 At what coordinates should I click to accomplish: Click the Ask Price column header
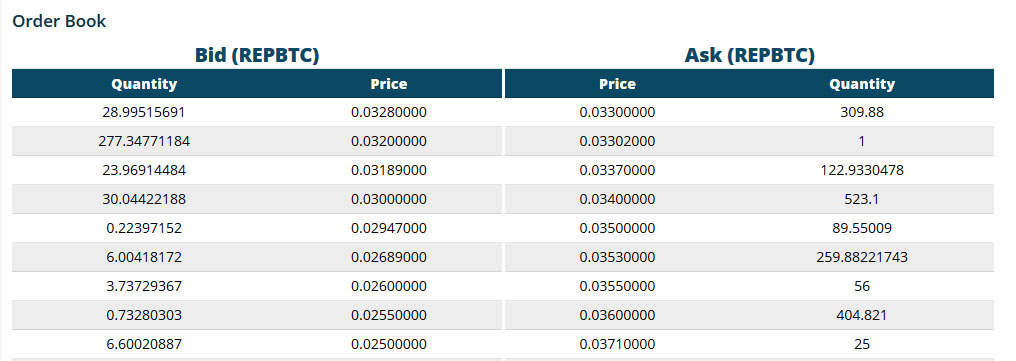[x=618, y=84]
